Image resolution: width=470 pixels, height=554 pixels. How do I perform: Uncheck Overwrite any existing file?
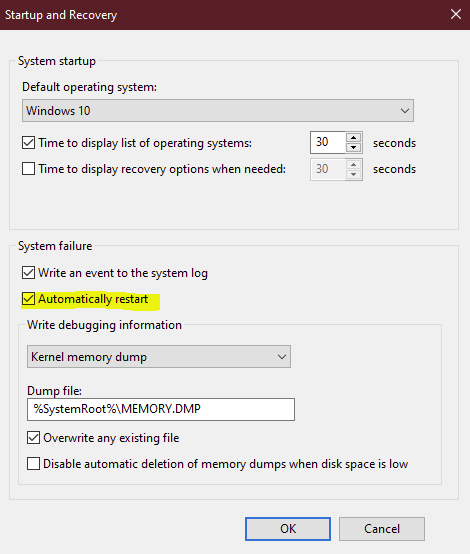coord(33,438)
